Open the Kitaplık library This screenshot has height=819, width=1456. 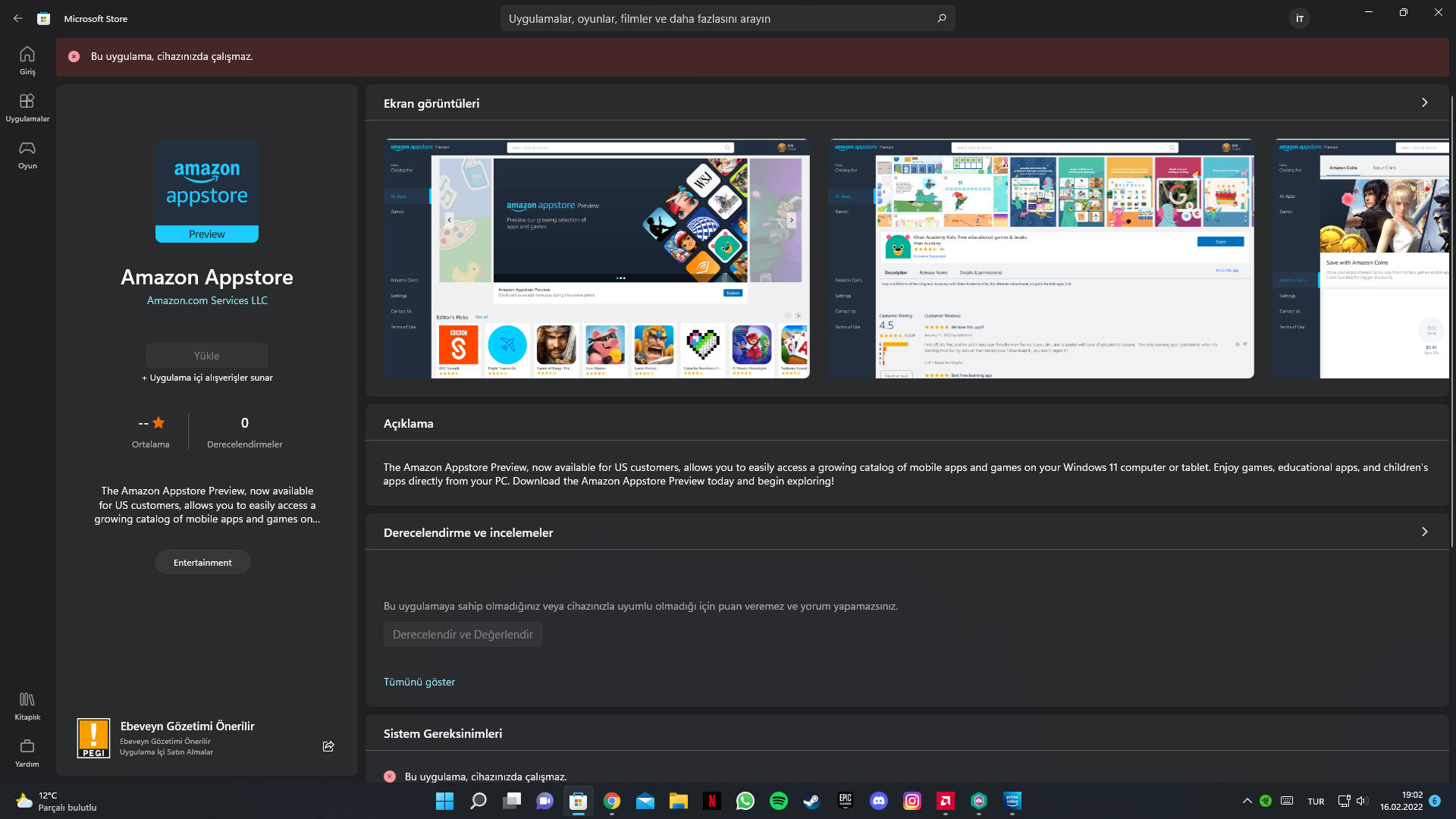coord(27,705)
